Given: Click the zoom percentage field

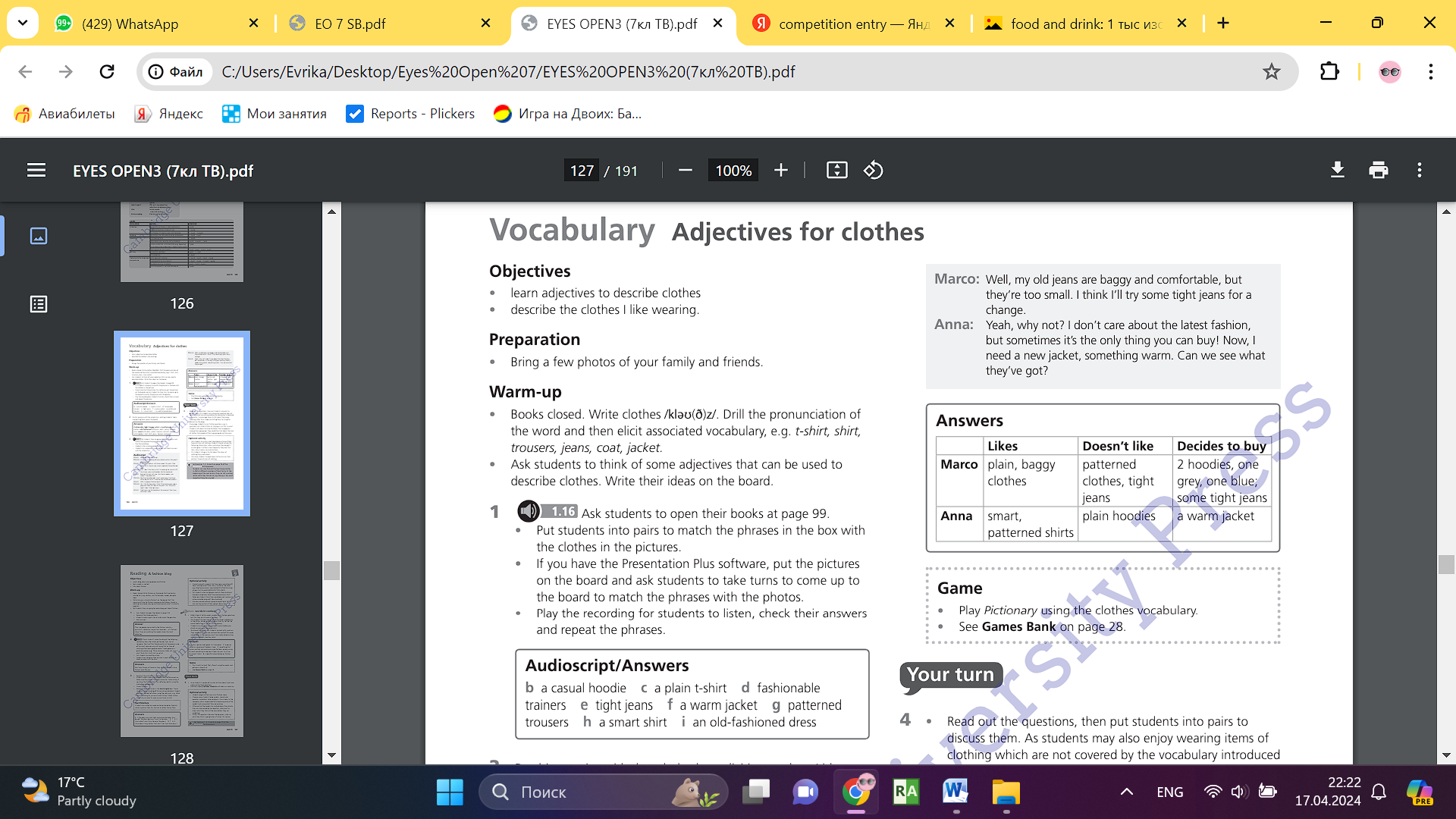Looking at the screenshot, I should click(733, 171).
